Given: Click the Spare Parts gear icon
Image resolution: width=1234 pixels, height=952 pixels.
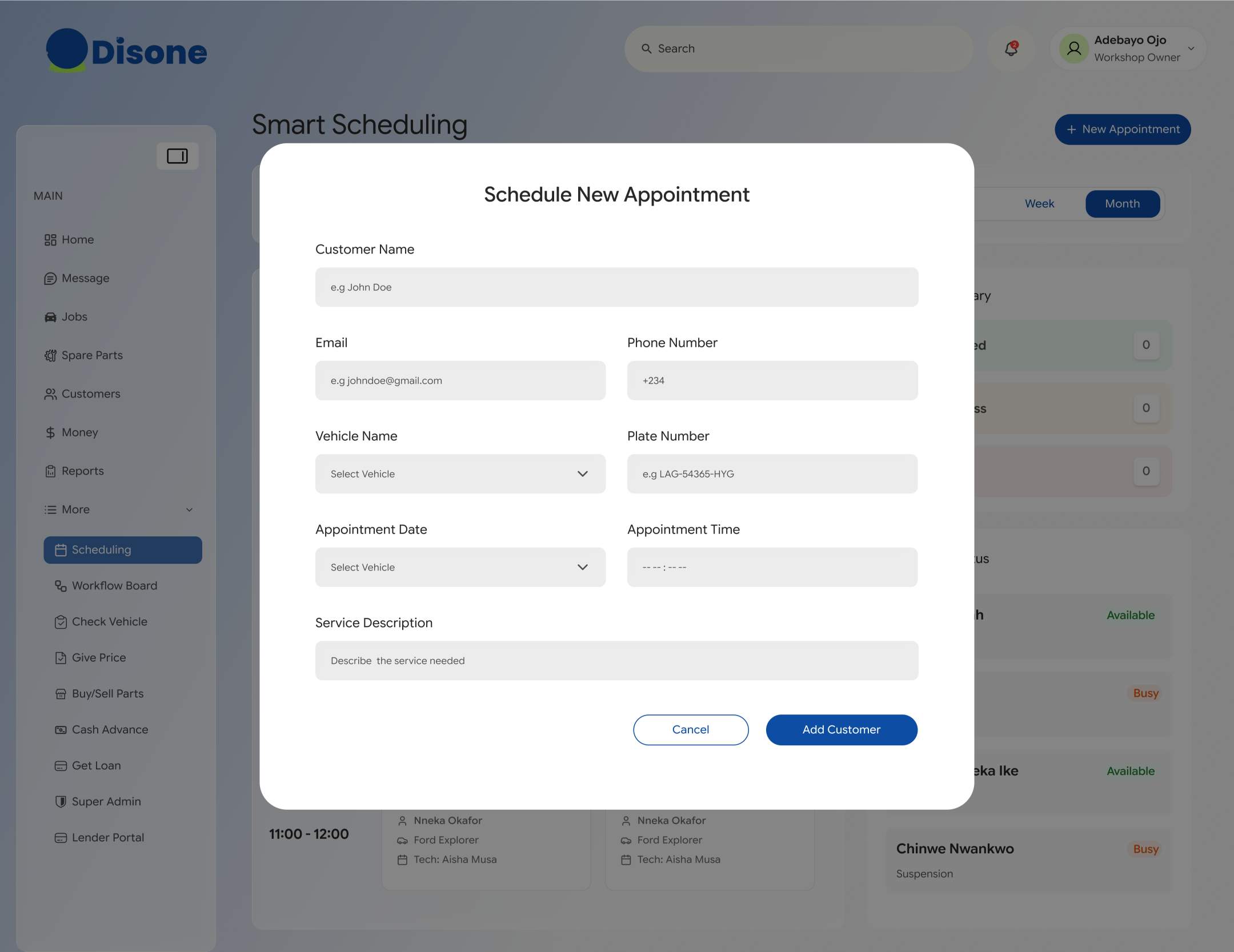Looking at the screenshot, I should click(50, 356).
